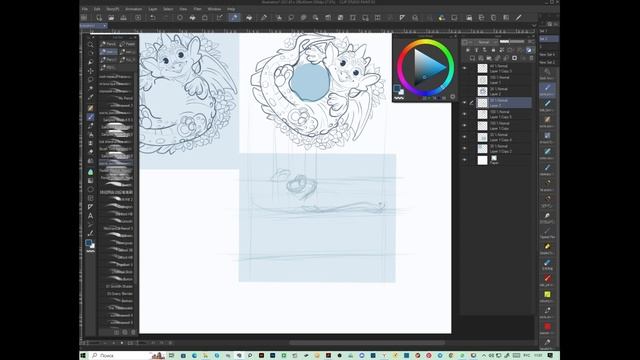Viewport: 640px width, 360px height.
Task: Close the open canvas document tab
Action: tap(105, 26)
